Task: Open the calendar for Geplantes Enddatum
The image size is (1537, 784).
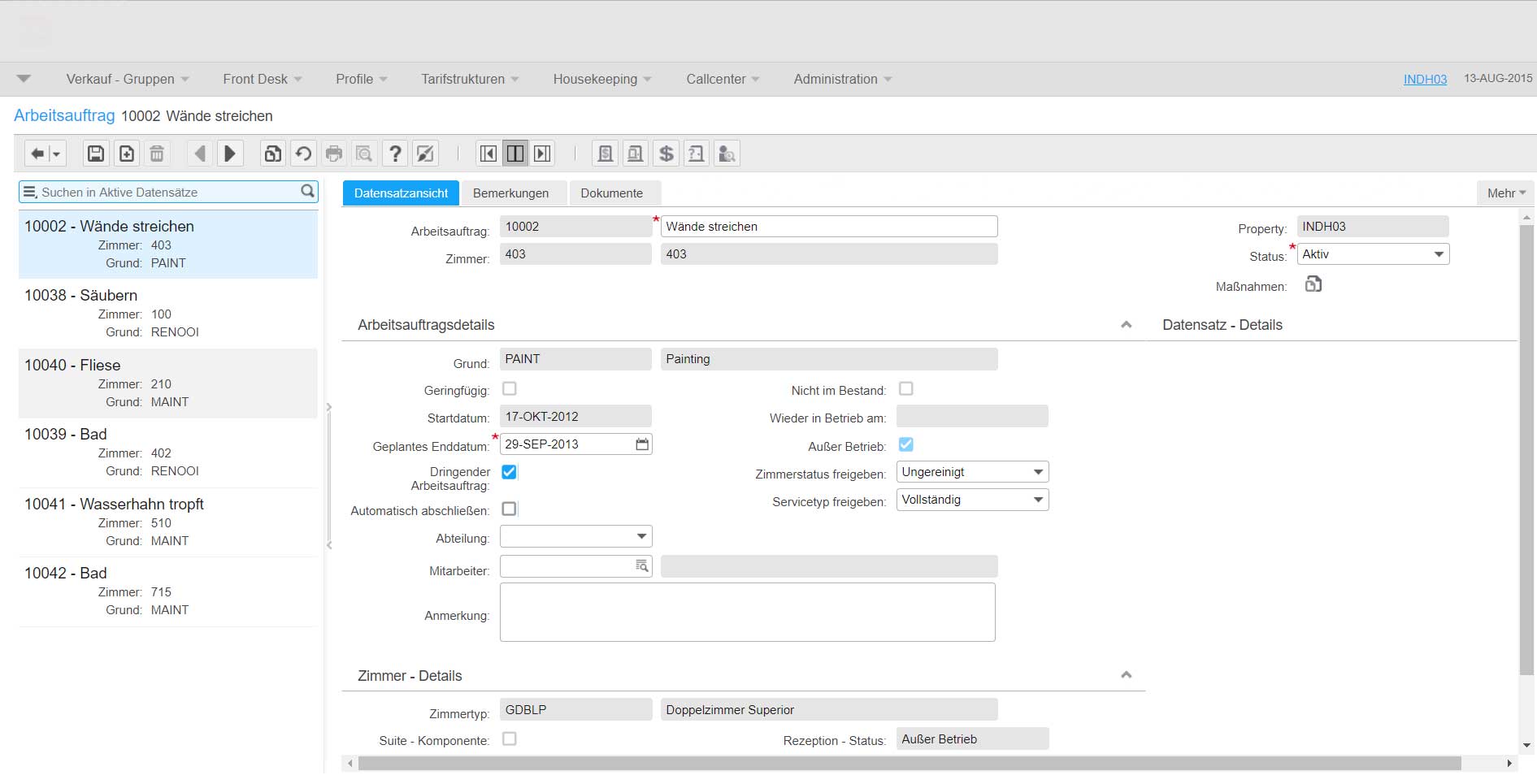Action: [x=642, y=444]
